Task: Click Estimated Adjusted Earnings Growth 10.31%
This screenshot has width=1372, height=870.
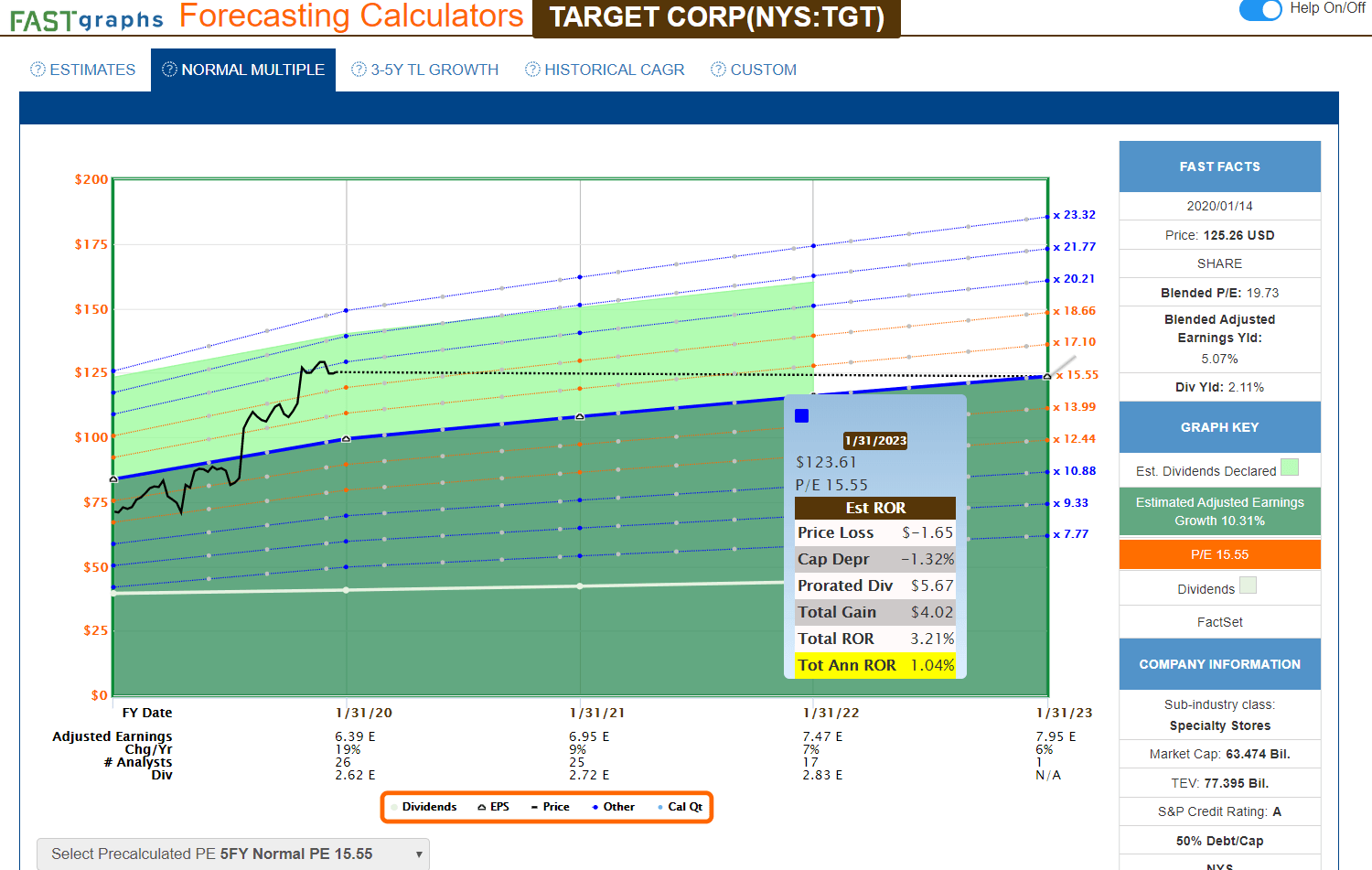Action: pos(1220,511)
